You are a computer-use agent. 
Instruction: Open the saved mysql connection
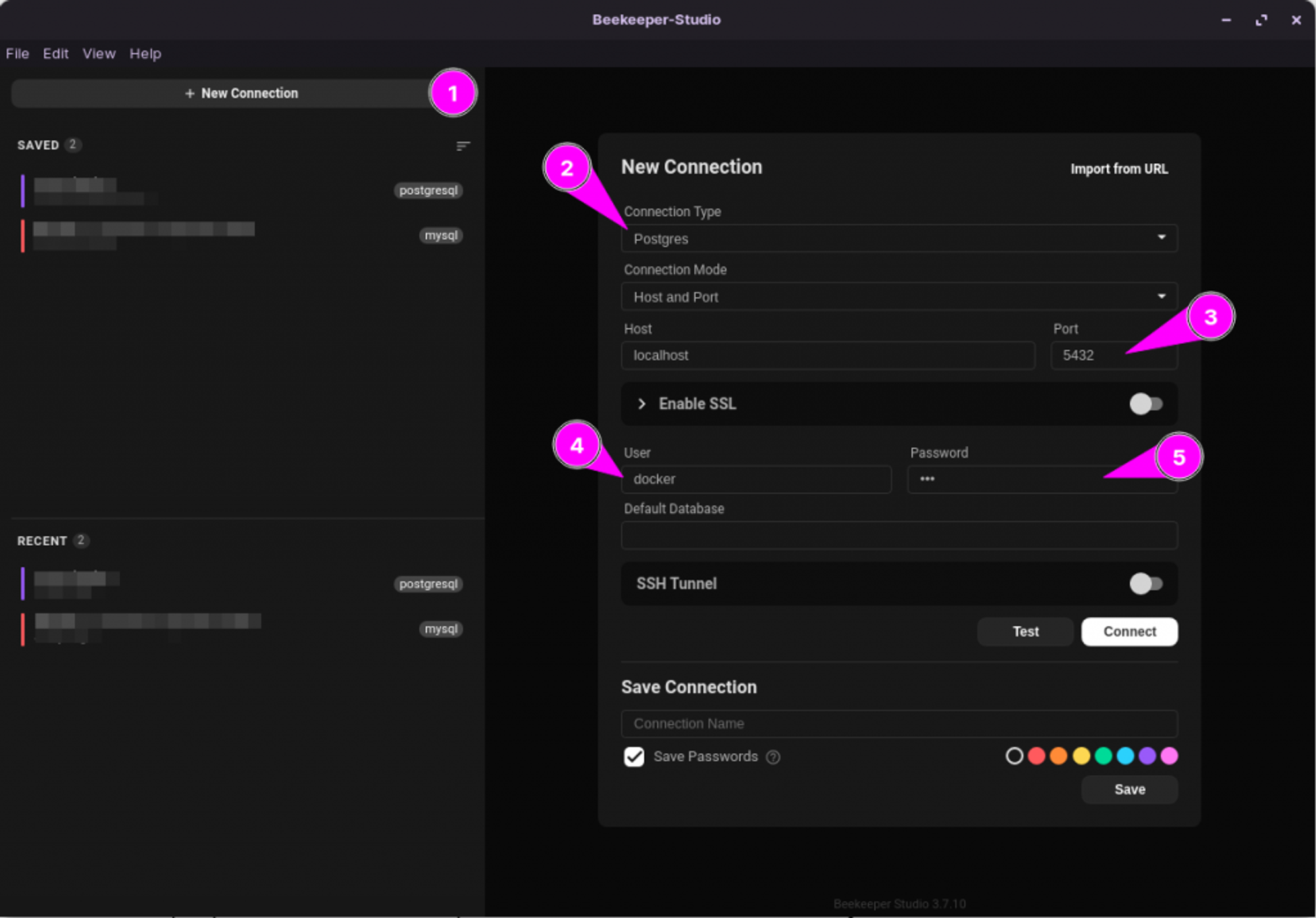pyautogui.click(x=241, y=236)
